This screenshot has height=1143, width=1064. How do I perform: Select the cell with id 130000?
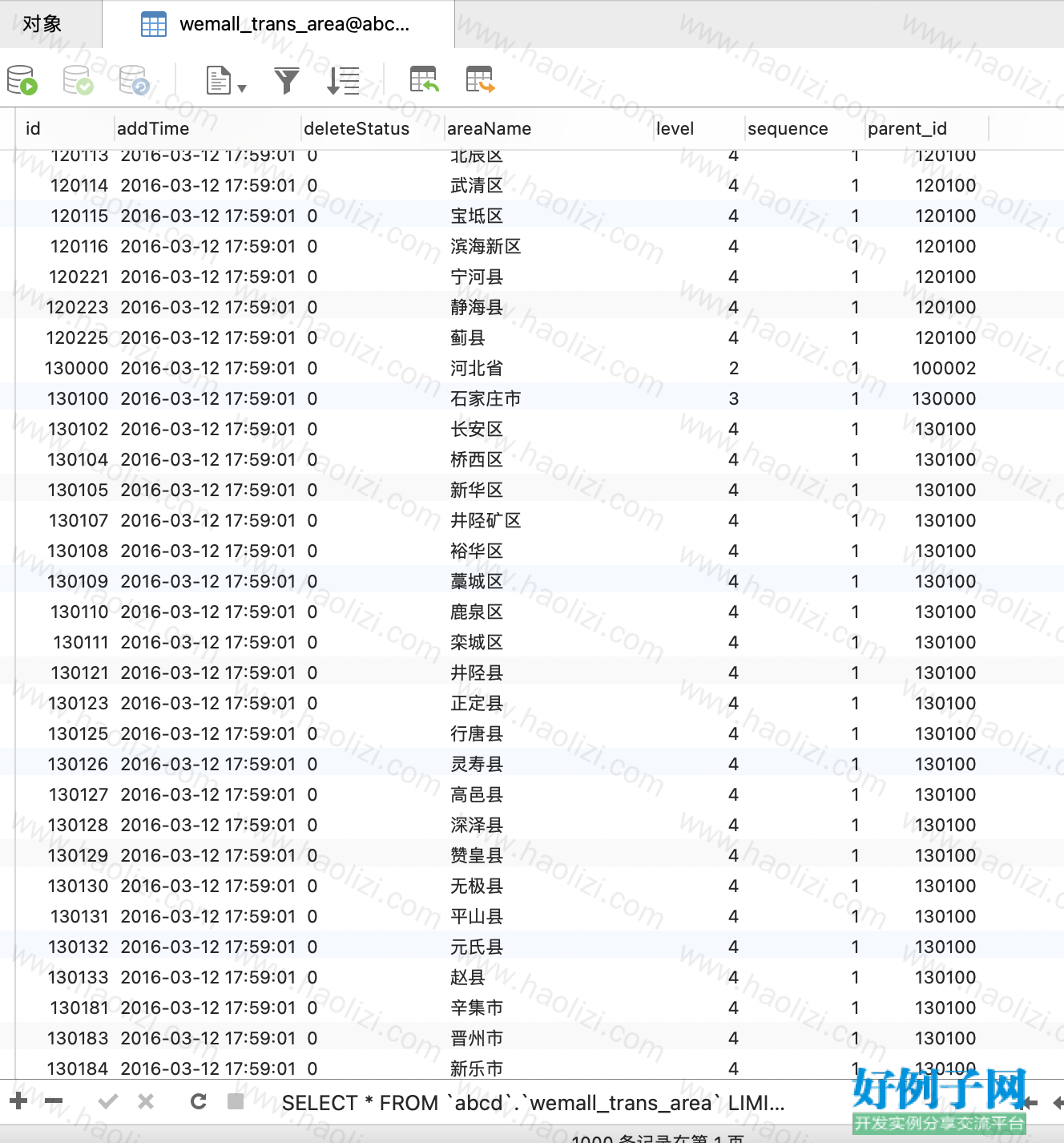[76, 368]
